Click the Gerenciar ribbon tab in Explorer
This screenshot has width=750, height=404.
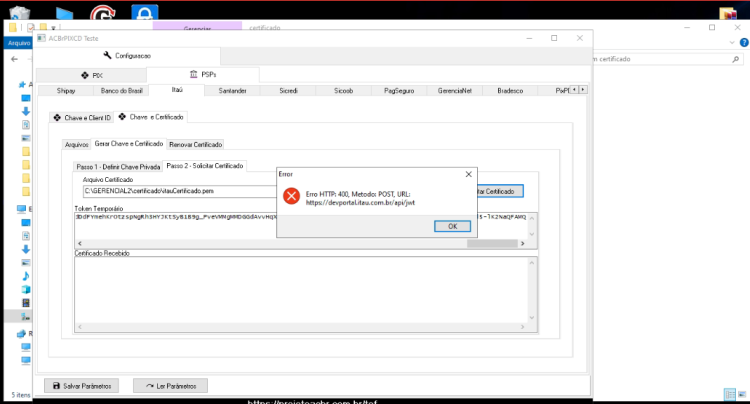coord(197,27)
